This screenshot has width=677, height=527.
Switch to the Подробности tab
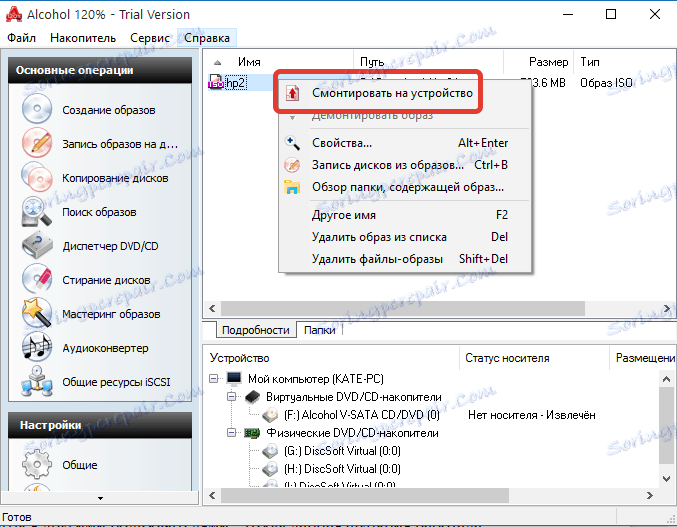256,330
